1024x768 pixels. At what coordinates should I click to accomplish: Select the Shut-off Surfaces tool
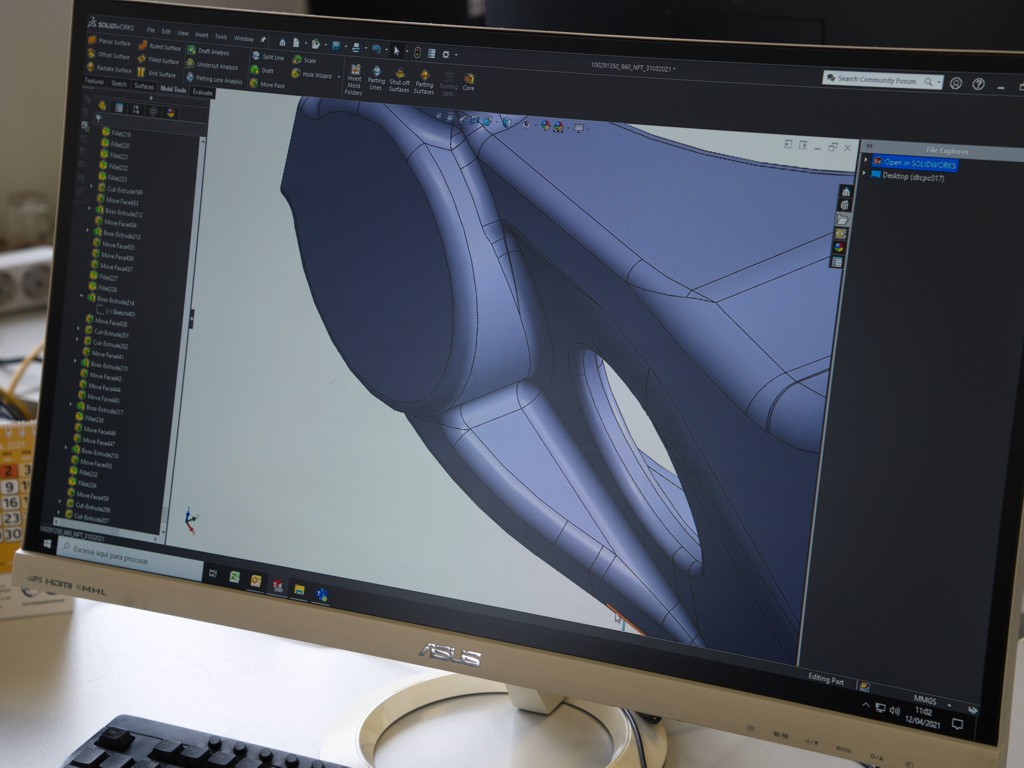point(399,79)
